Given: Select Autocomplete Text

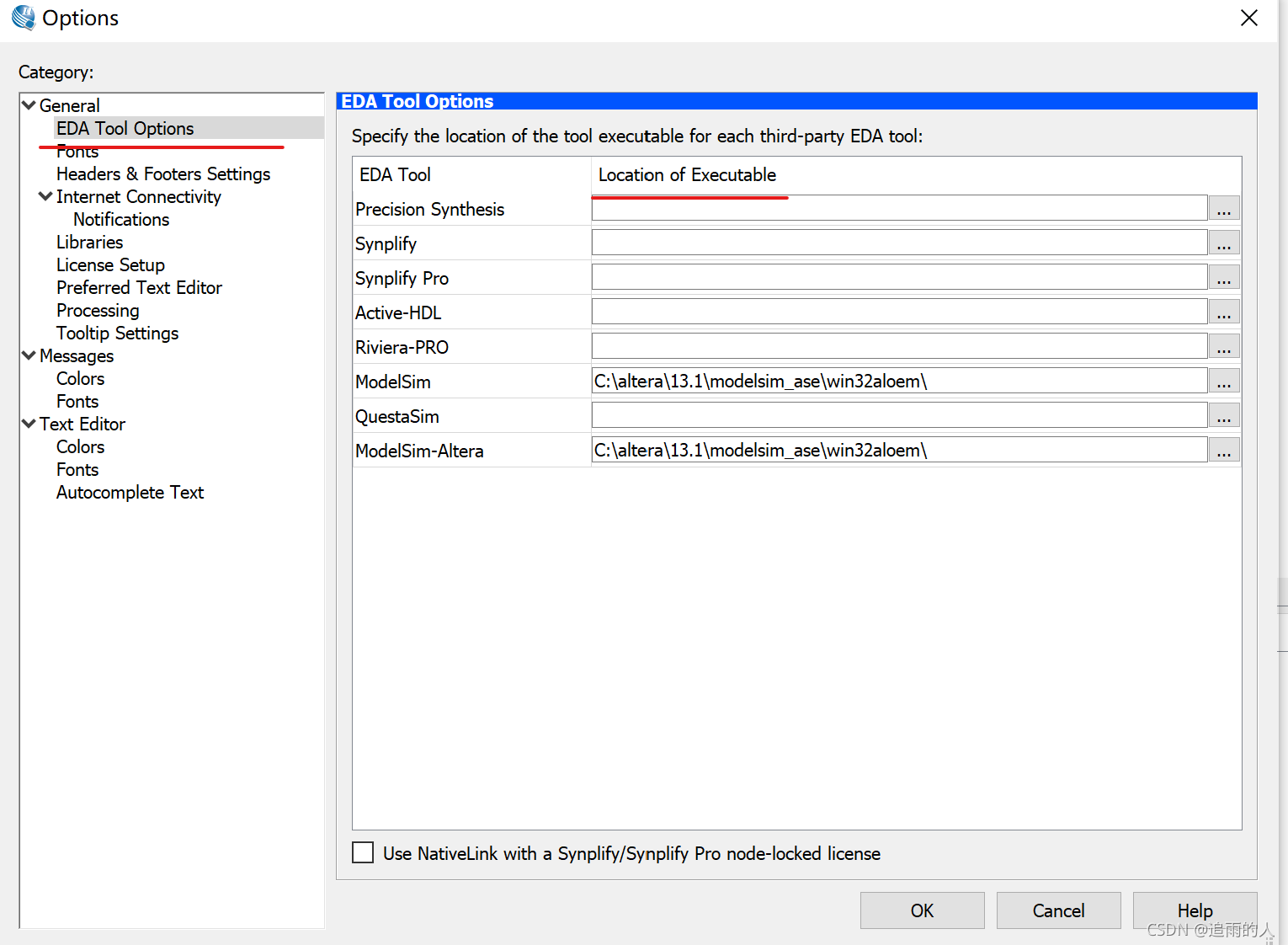Looking at the screenshot, I should click(x=130, y=492).
